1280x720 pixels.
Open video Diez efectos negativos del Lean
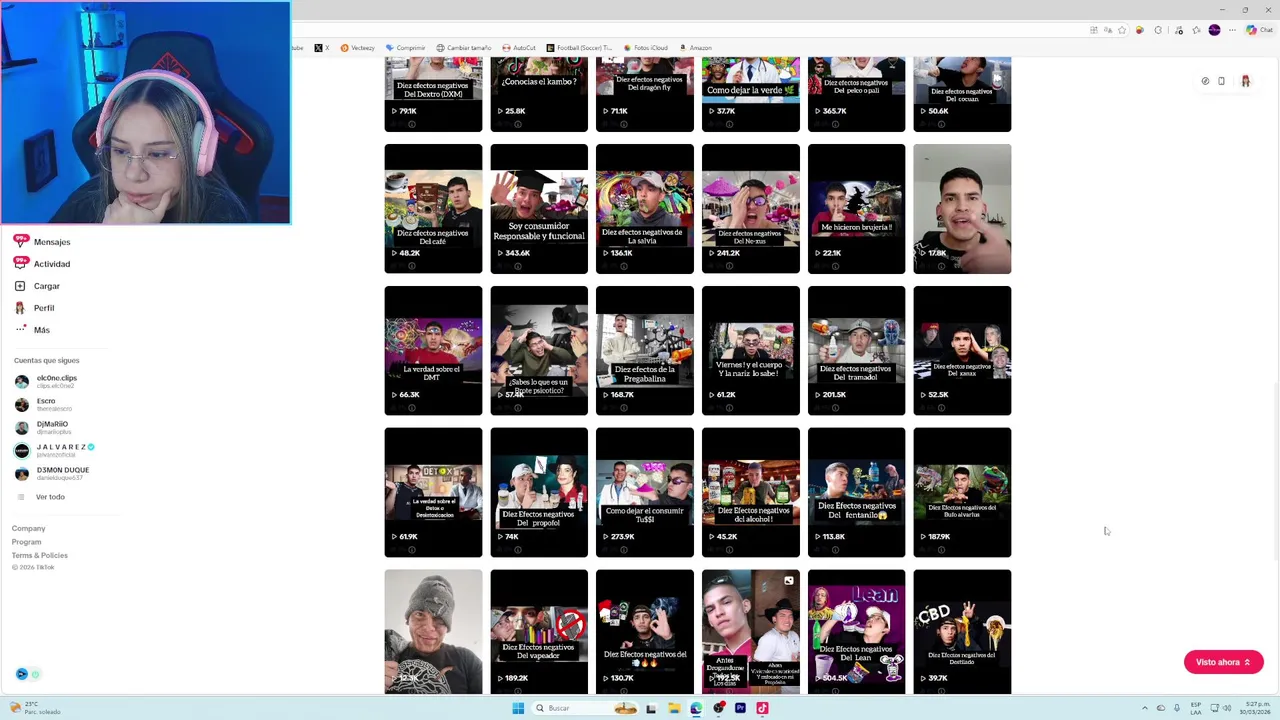coord(856,632)
